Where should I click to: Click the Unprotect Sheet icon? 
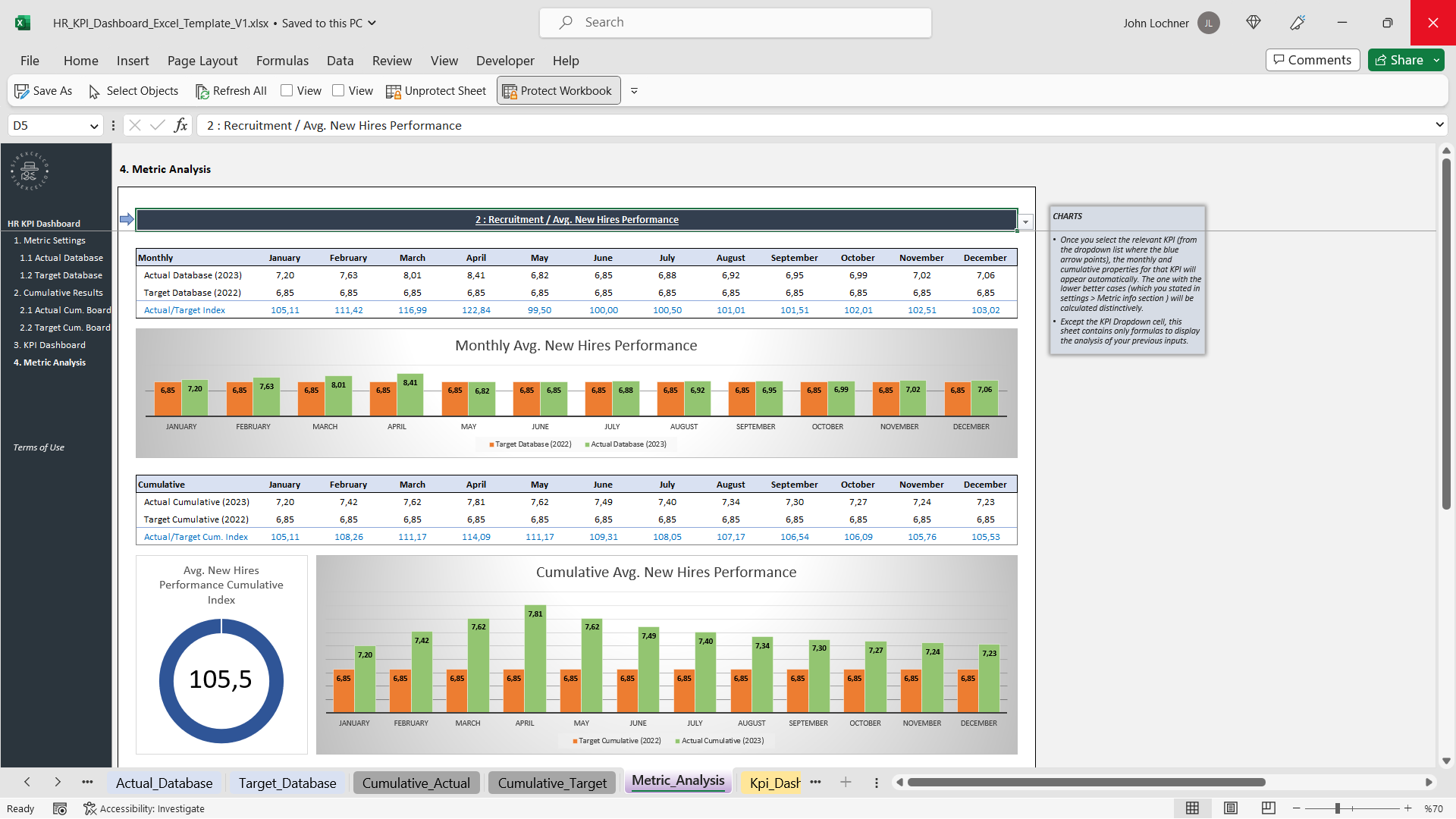pos(394,90)
